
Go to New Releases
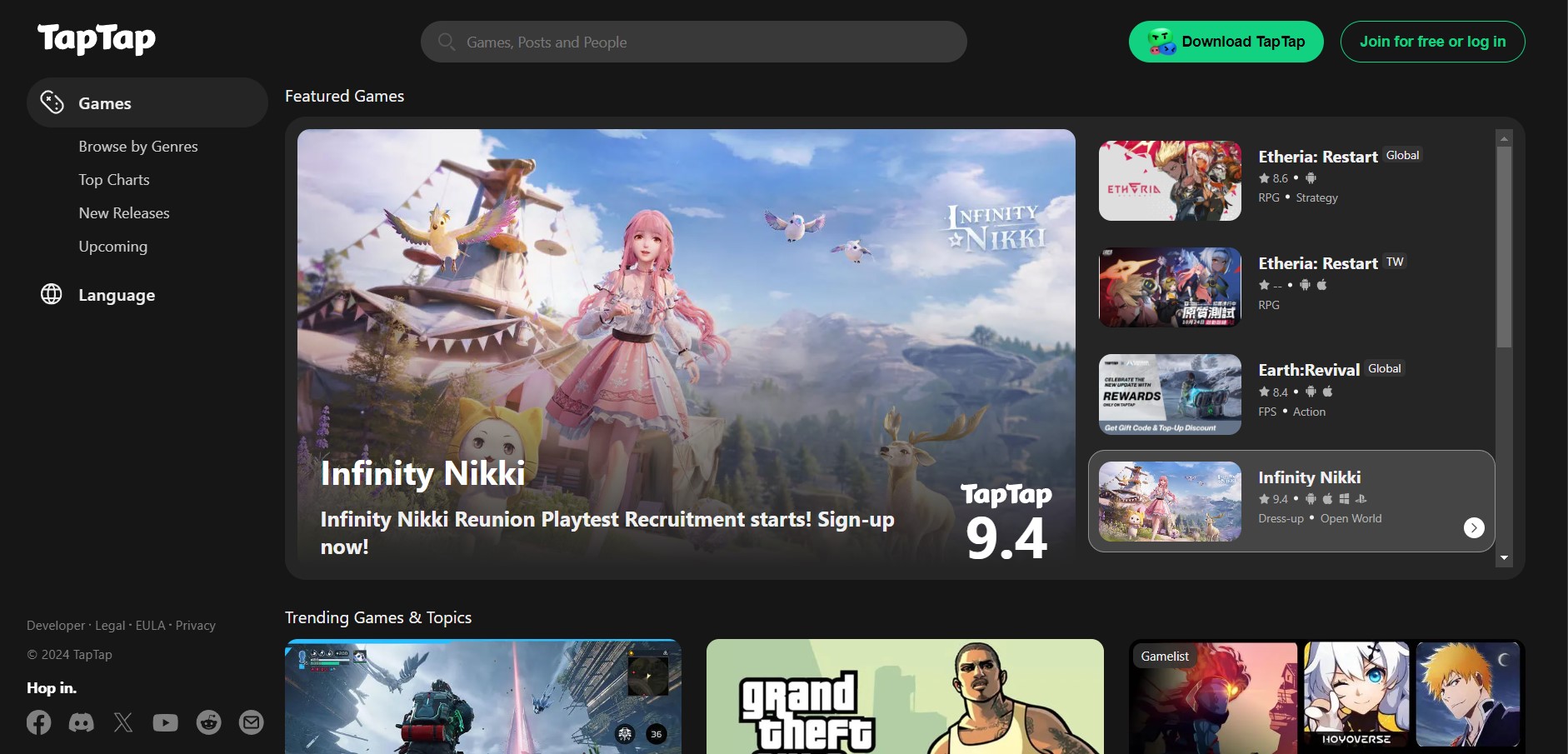pos(124,213)
